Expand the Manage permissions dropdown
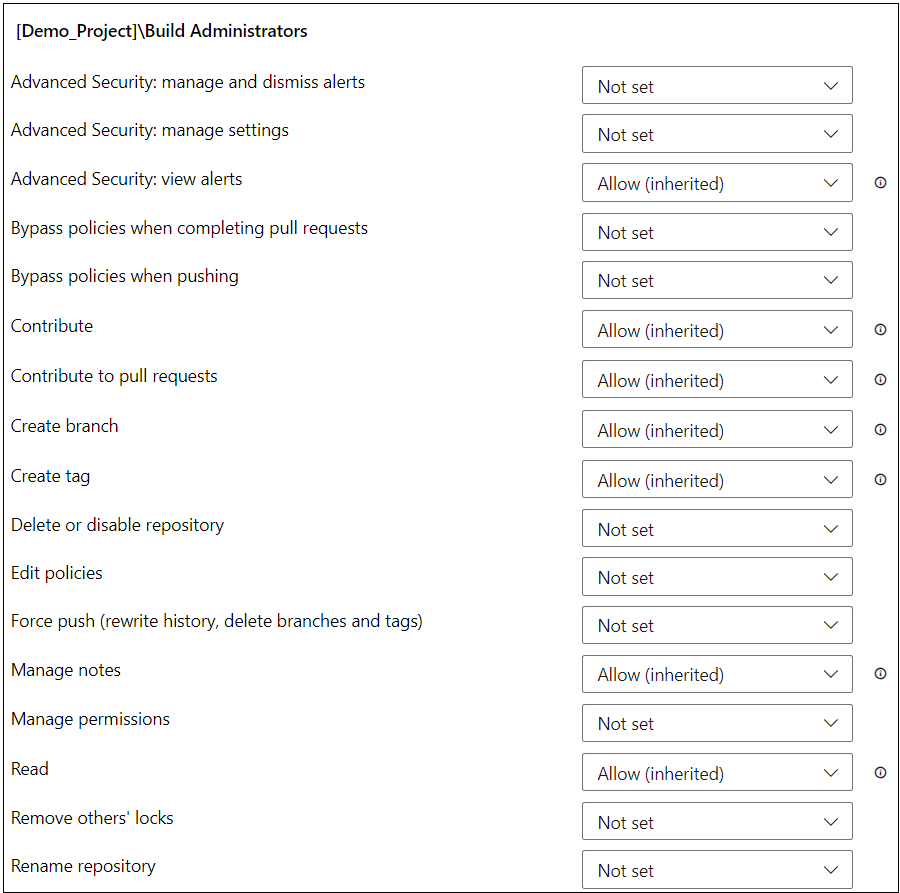The width and height of the screenshot is (900, 893). click(717, 723)
